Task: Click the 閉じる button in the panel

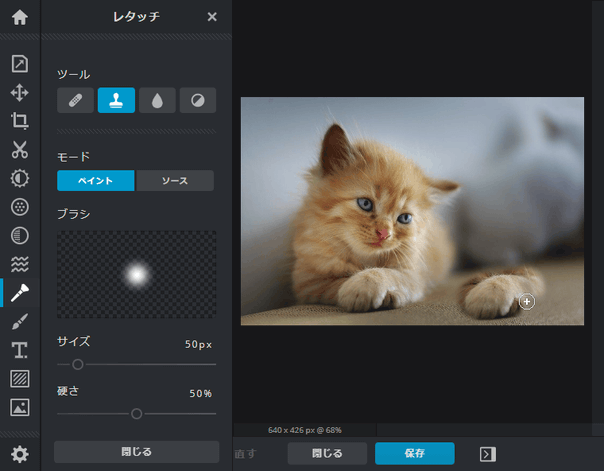Action: (x=136, y=452)
